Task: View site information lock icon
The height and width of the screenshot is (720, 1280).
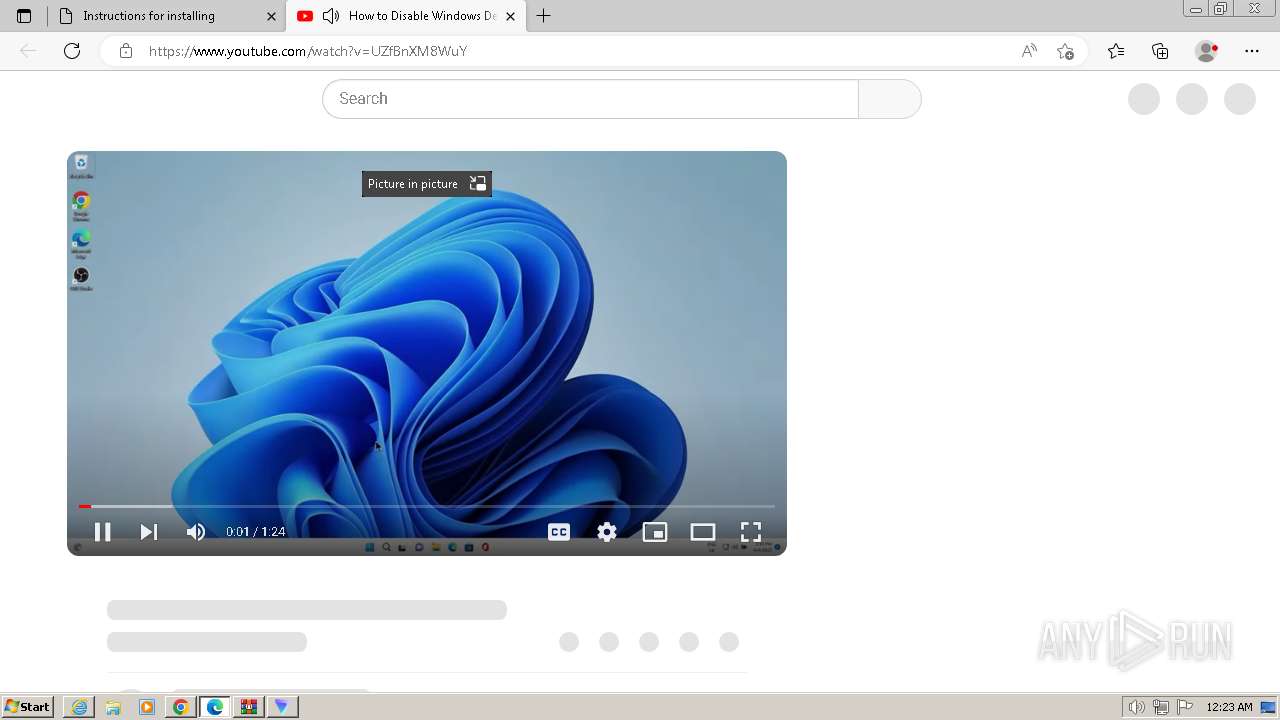Action: tap(126, 51)
